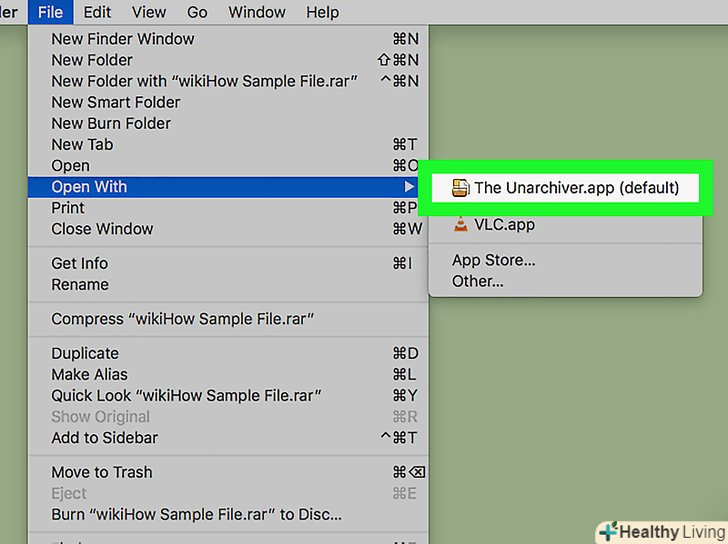Select Quick Look "wikiHow Sample File.rar"

click(193, 395)
